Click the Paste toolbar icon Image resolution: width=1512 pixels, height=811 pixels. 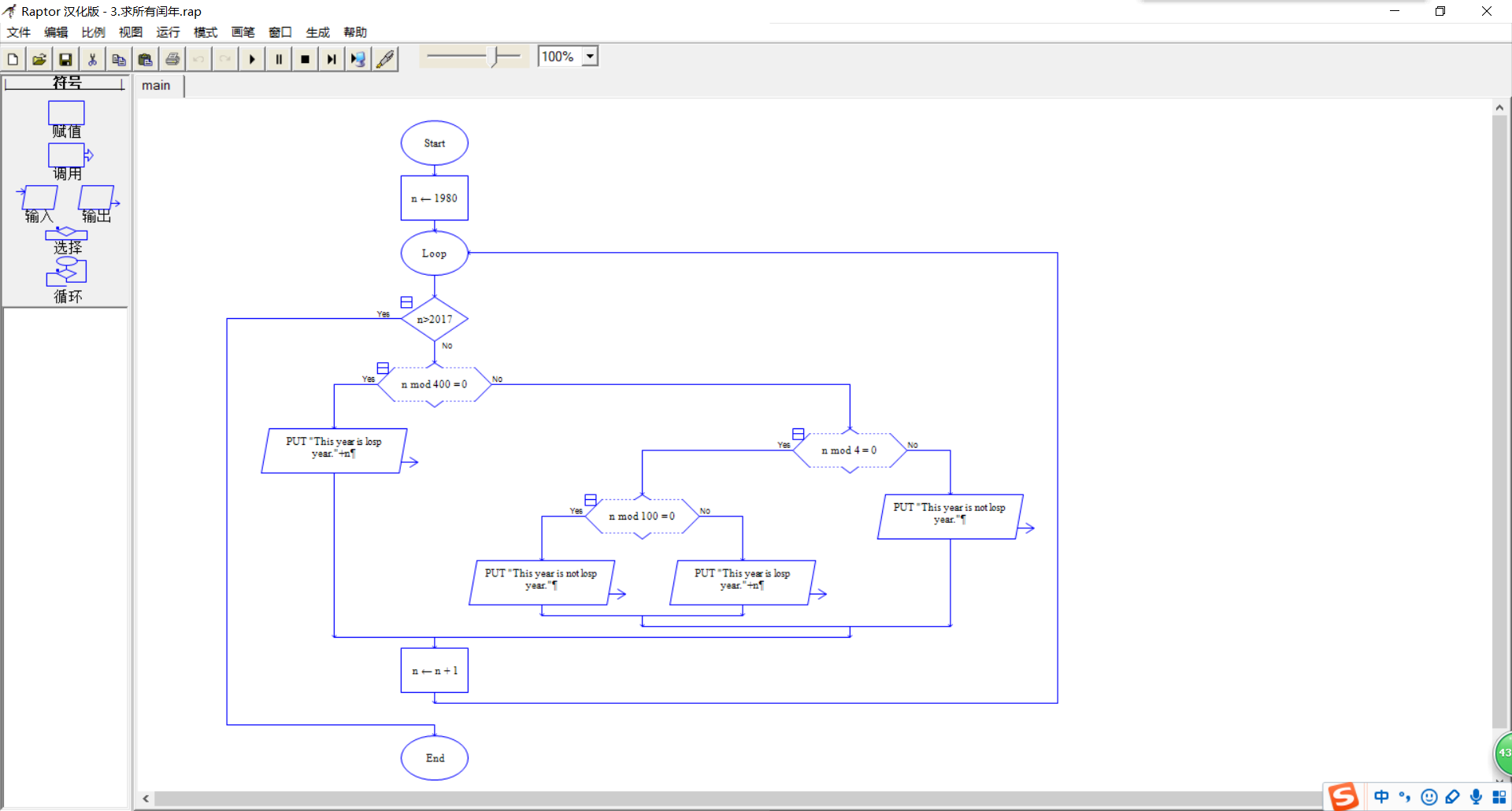click(x=146, y=59)
